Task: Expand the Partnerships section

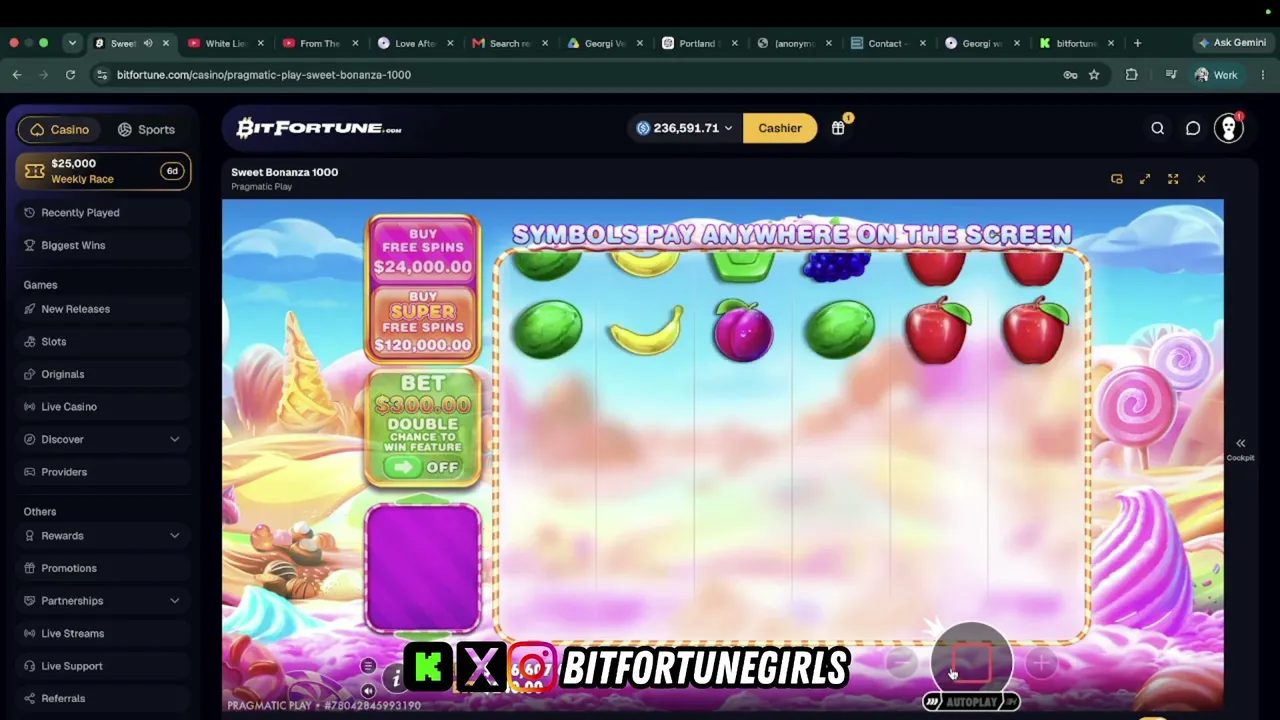Action: click(104, 601)
